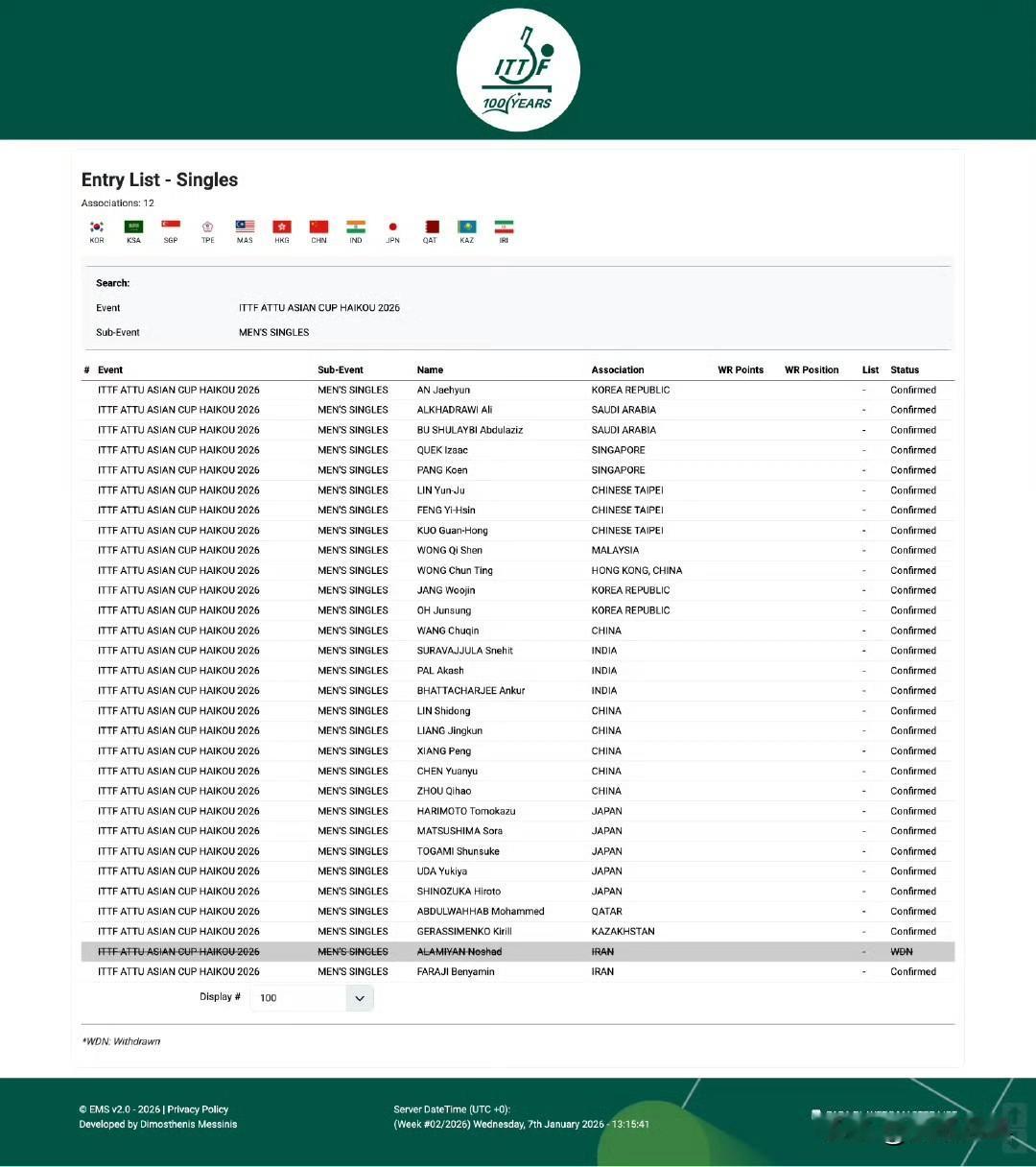Screen dimensions: 1036x1167
Task: Click the name FENG Yi-Hsin
Action: (446, 511)
